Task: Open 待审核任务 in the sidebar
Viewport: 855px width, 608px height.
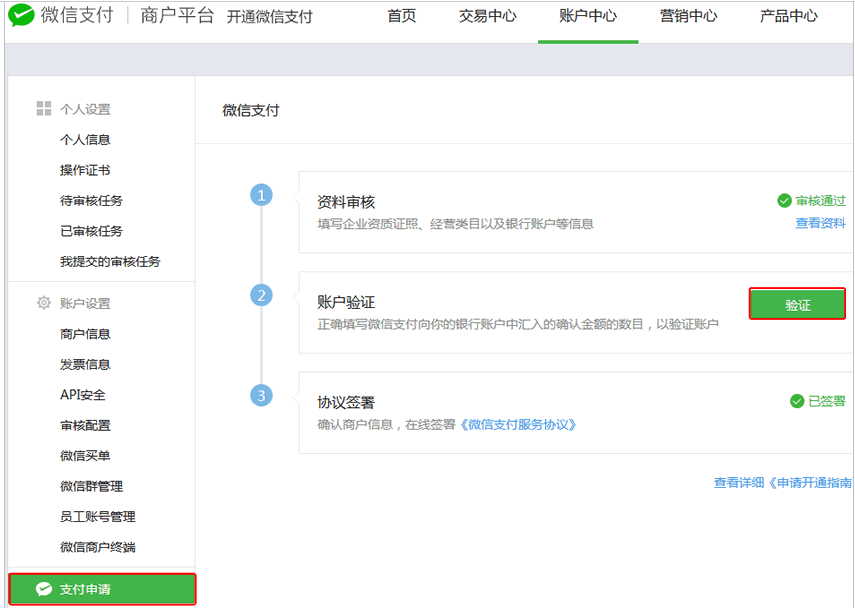Action: [x=91, y=201]
